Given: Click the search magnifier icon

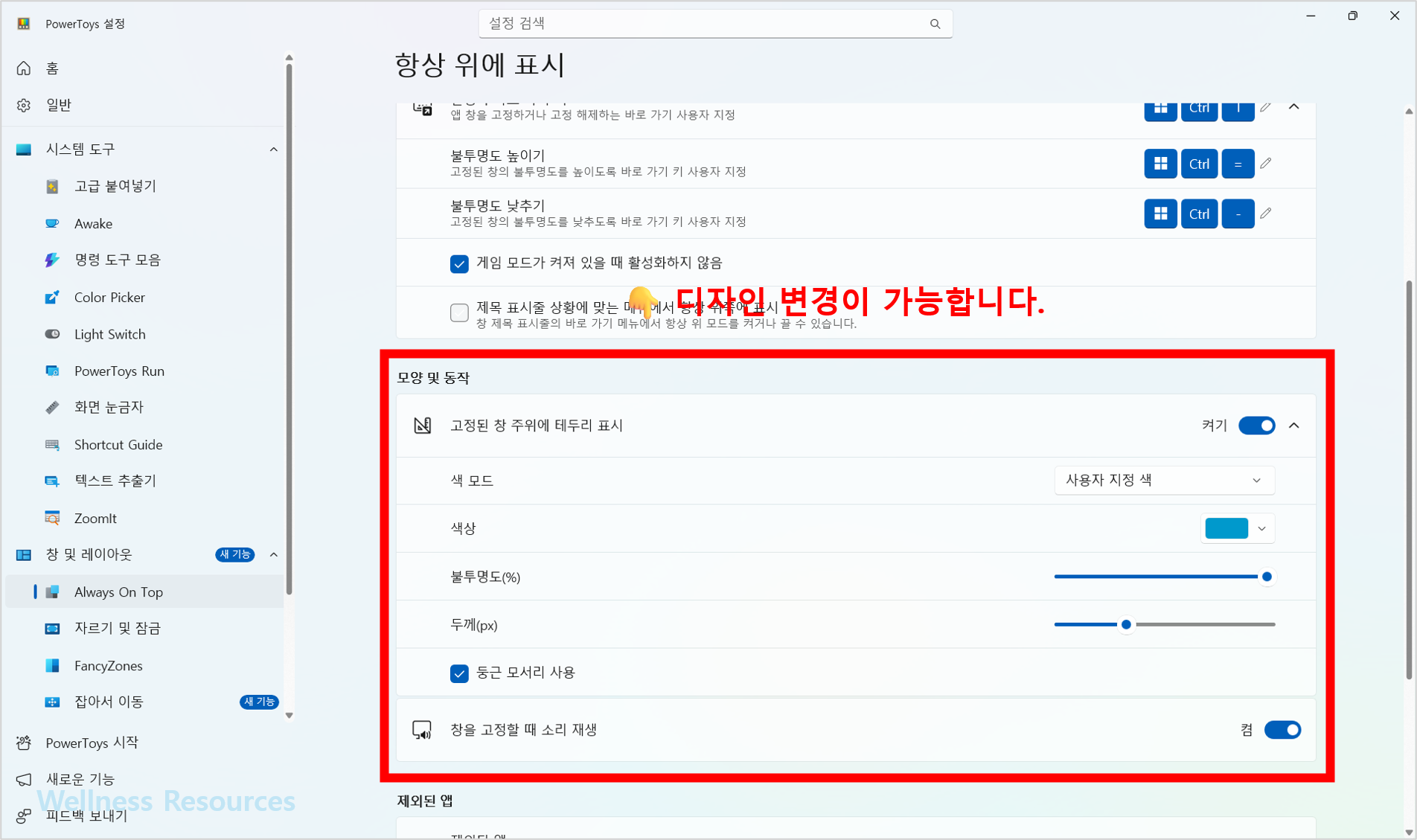Looking at the screenshot, I should pyautogui.click(x=935, y=24).
